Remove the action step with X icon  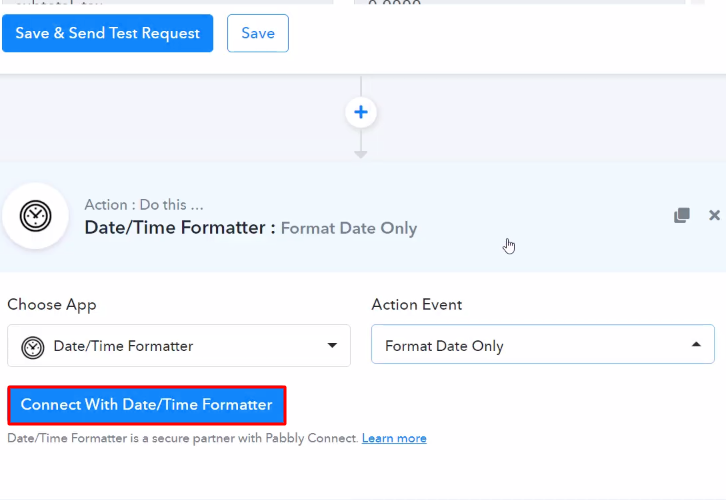click(x=714, y=215)
